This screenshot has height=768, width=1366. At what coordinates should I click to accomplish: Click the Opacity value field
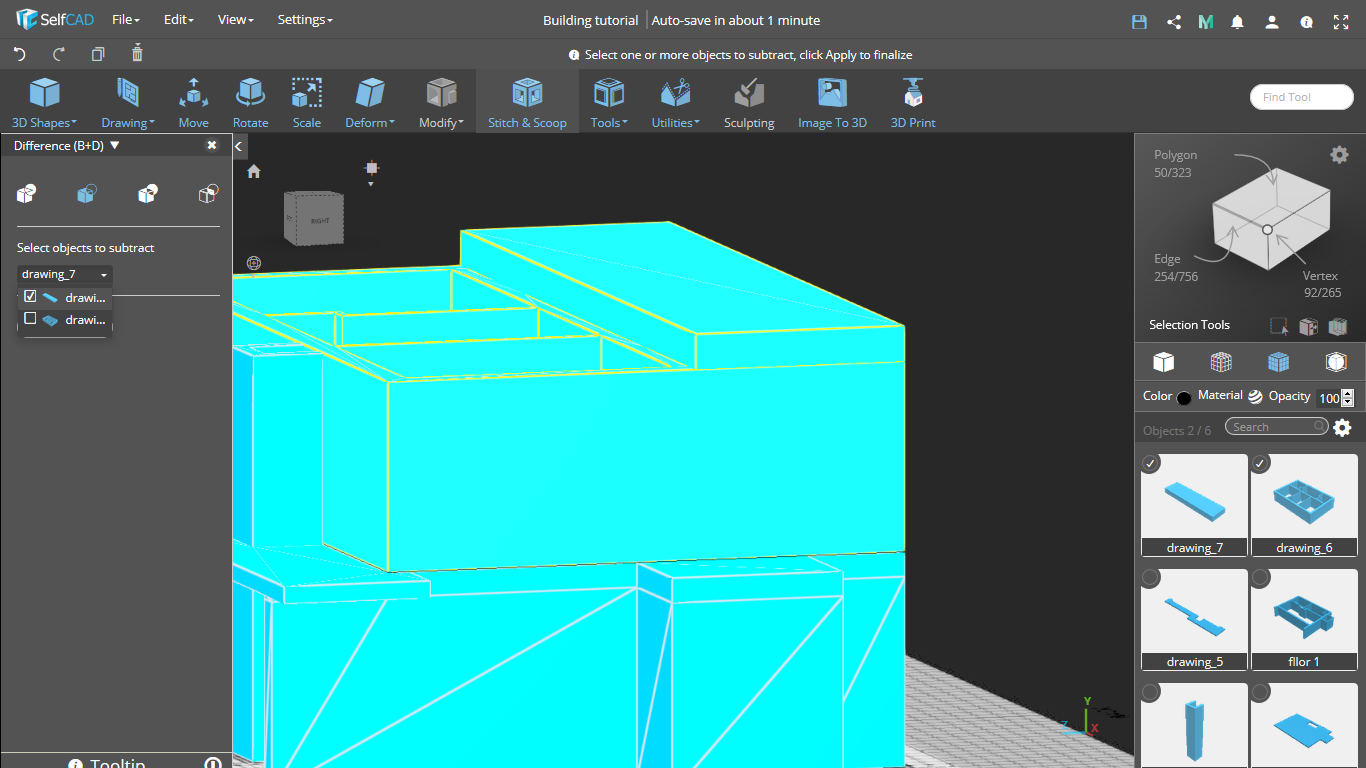tap(1328, 398)
